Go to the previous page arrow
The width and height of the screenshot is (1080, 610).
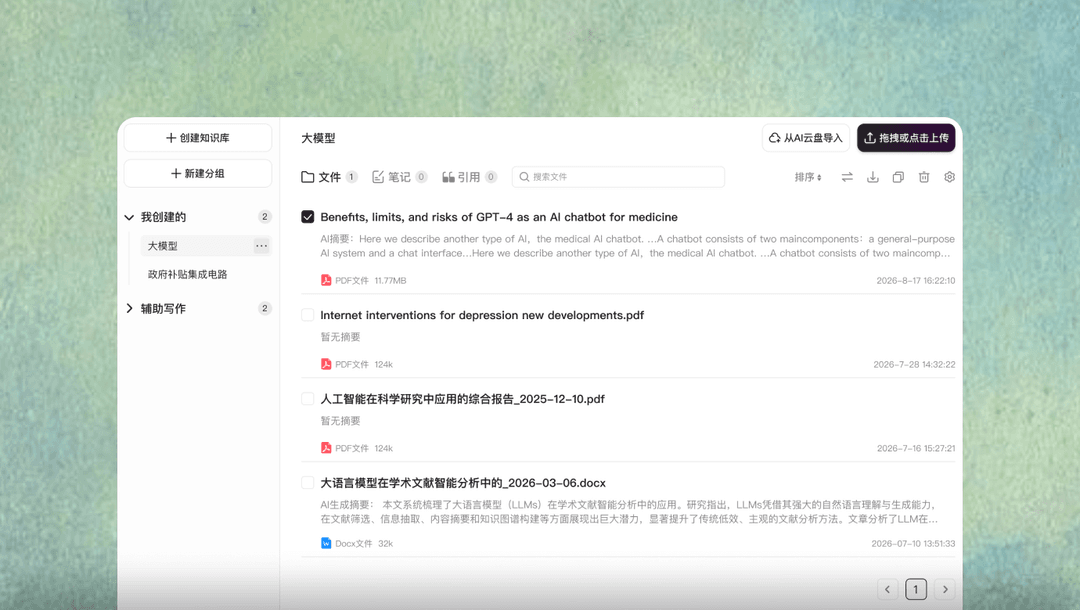click(x=887, y=589)
